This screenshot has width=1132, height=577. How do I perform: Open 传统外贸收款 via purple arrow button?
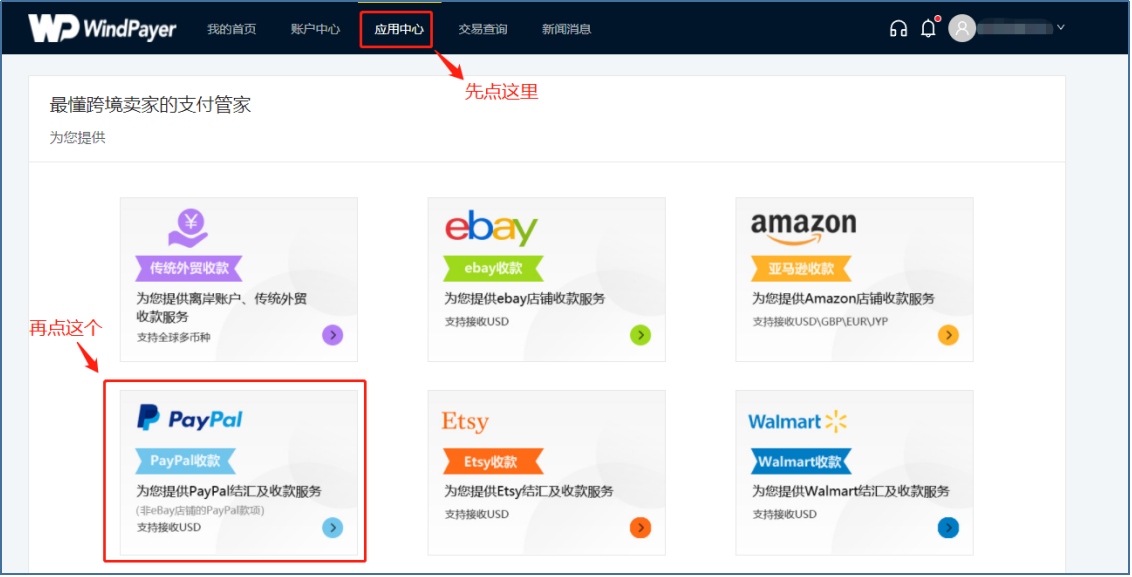pyautogui.click(x=333, y=335)
